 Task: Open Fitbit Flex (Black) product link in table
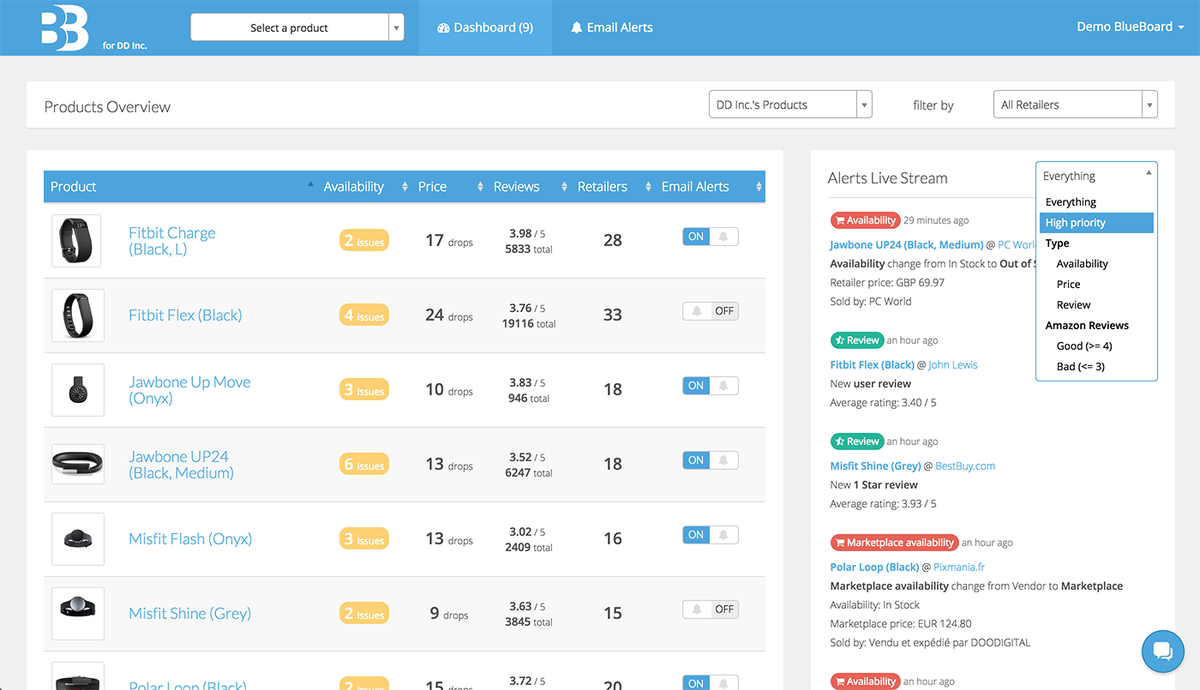185,315
